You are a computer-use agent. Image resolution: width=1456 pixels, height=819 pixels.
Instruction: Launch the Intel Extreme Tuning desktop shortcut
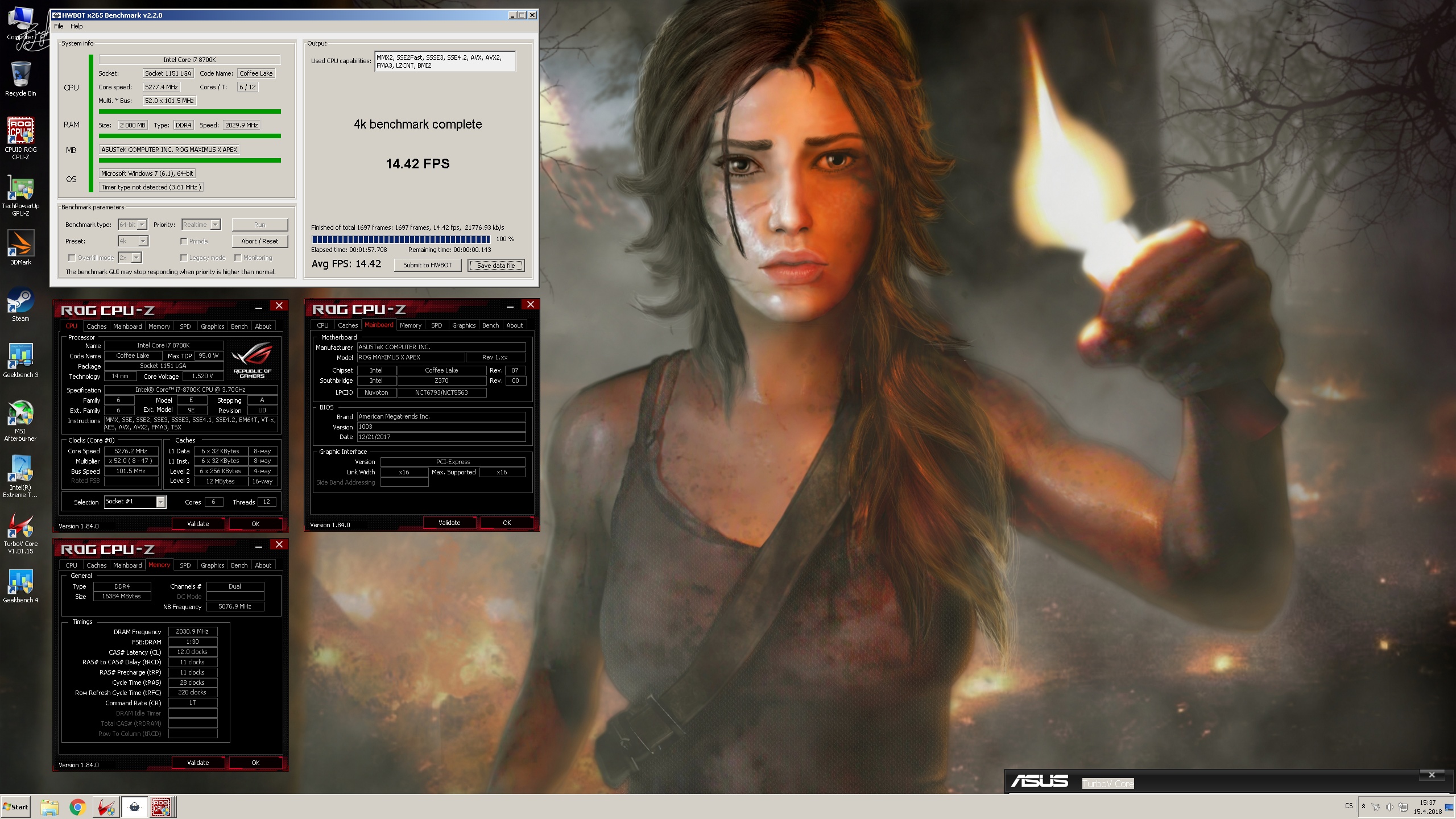tap(20, 477)
